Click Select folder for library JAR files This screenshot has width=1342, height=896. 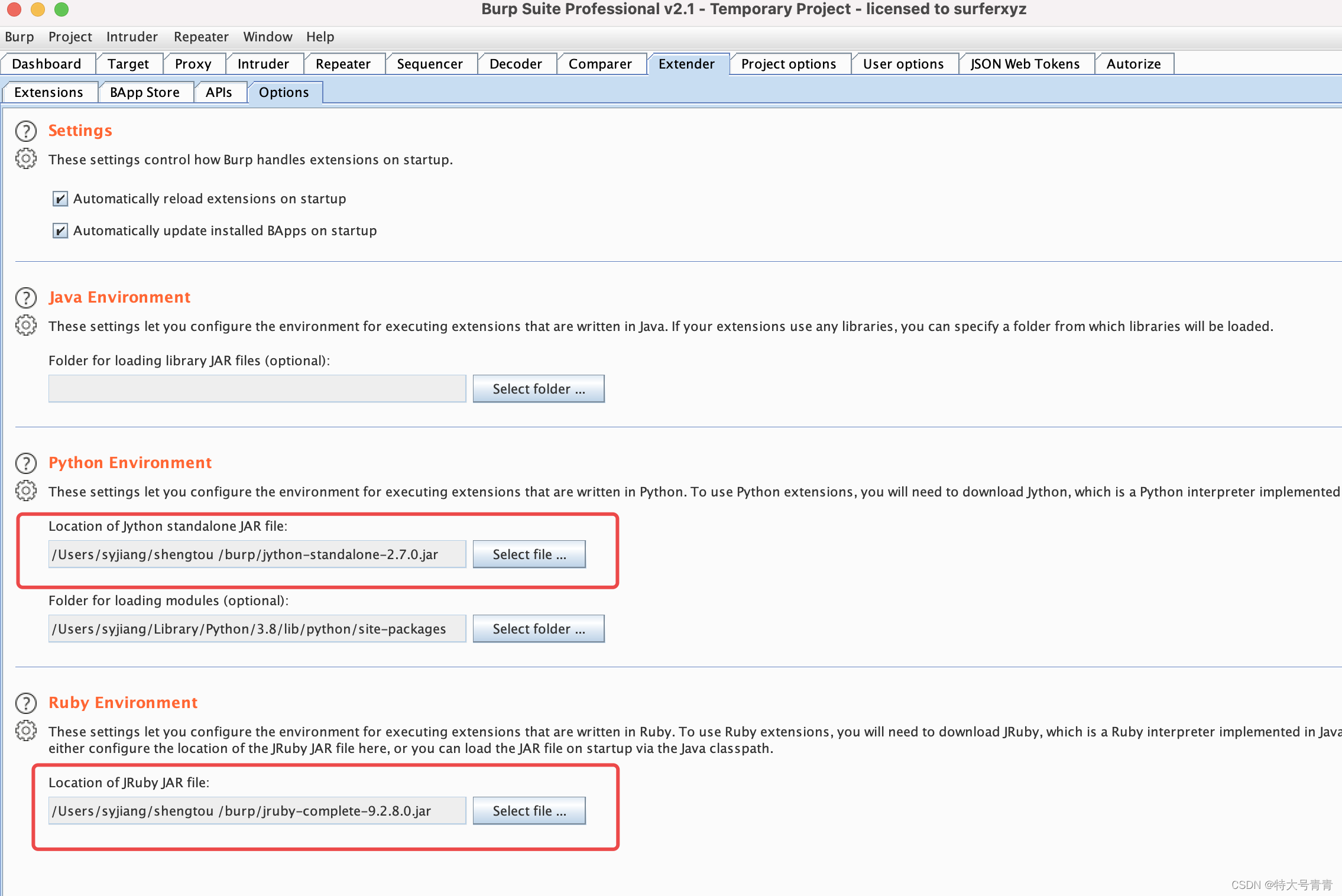click(539, 389)
